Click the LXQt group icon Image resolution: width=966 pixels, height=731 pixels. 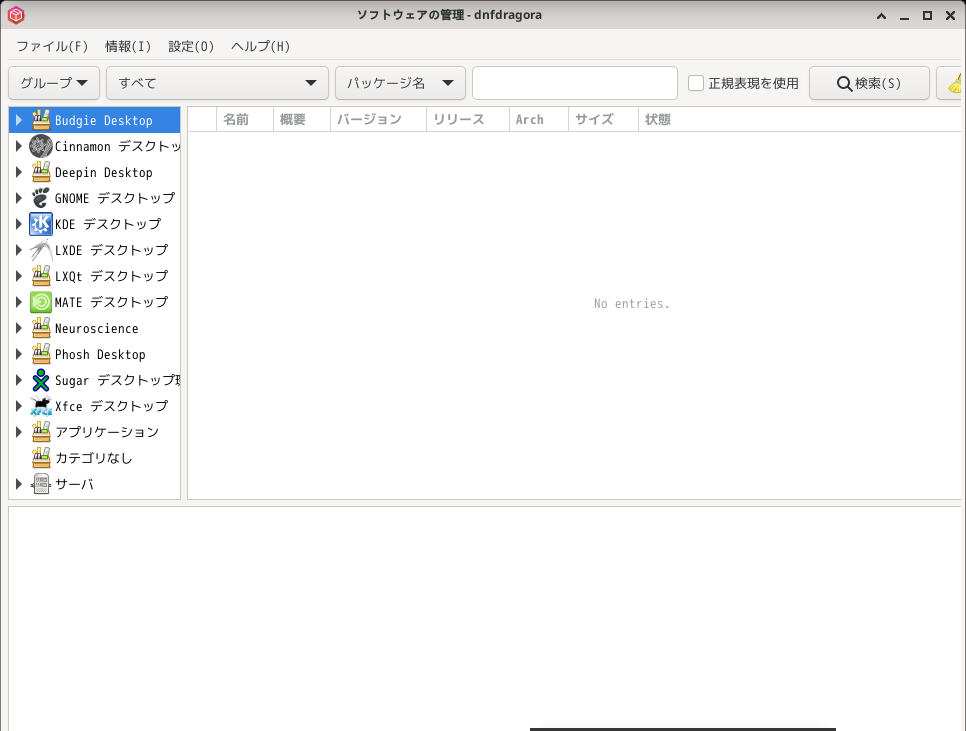pyautogui.click(x=41, y=276)
